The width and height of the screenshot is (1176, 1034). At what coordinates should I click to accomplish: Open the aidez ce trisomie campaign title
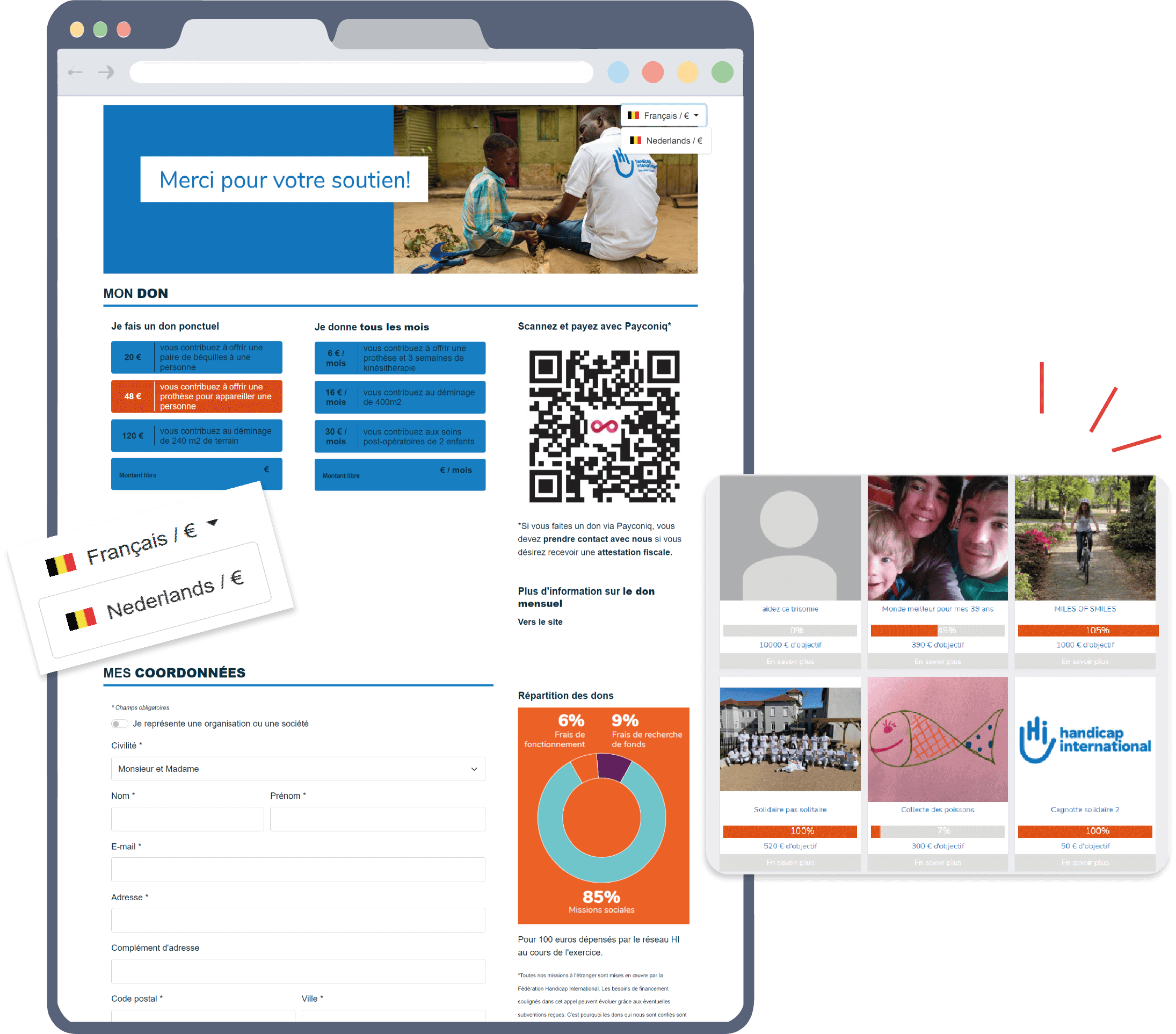pos(790,609)
